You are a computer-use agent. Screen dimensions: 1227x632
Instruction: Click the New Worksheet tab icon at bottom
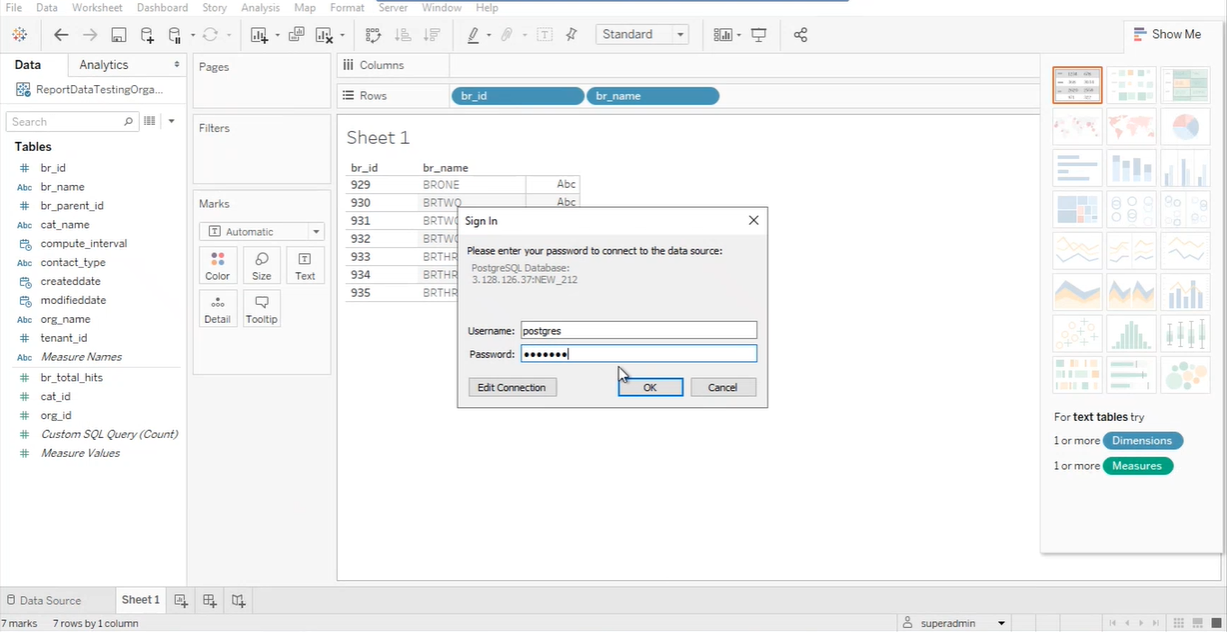pyautogui.click(x=181, y=600)
